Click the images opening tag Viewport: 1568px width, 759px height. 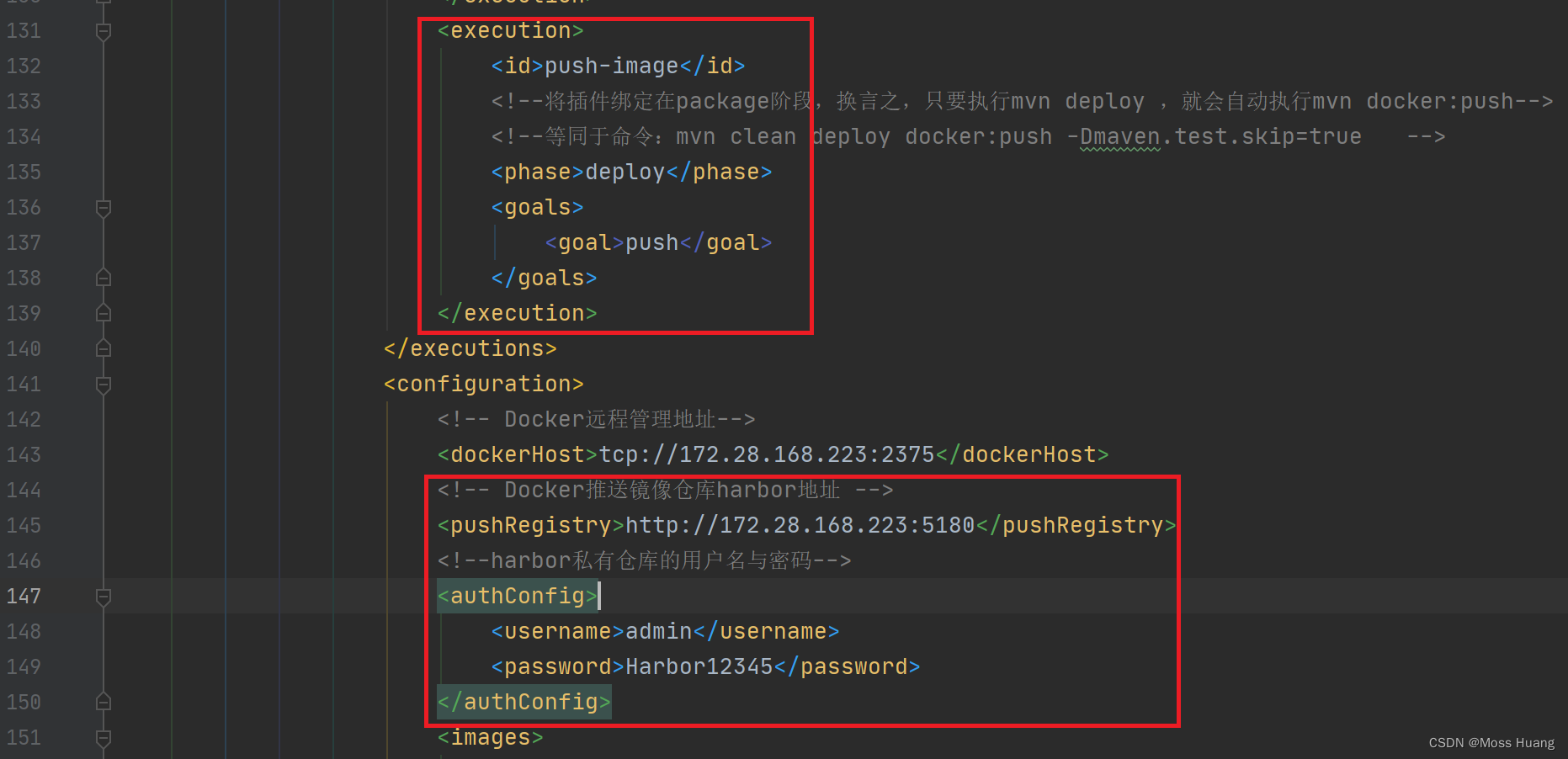coord(491,737)
